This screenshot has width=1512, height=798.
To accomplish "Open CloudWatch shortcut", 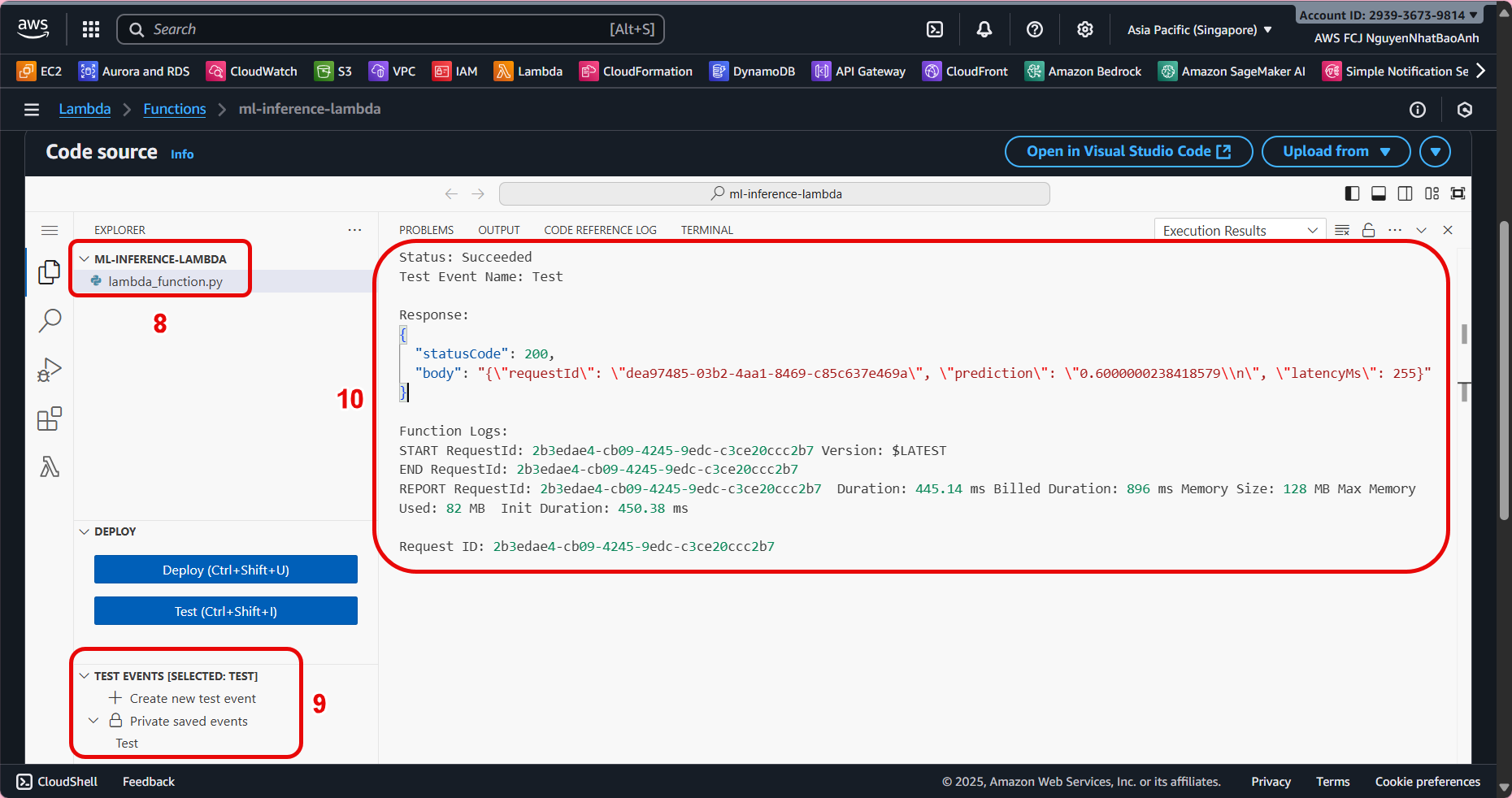I will click(252, 72).
